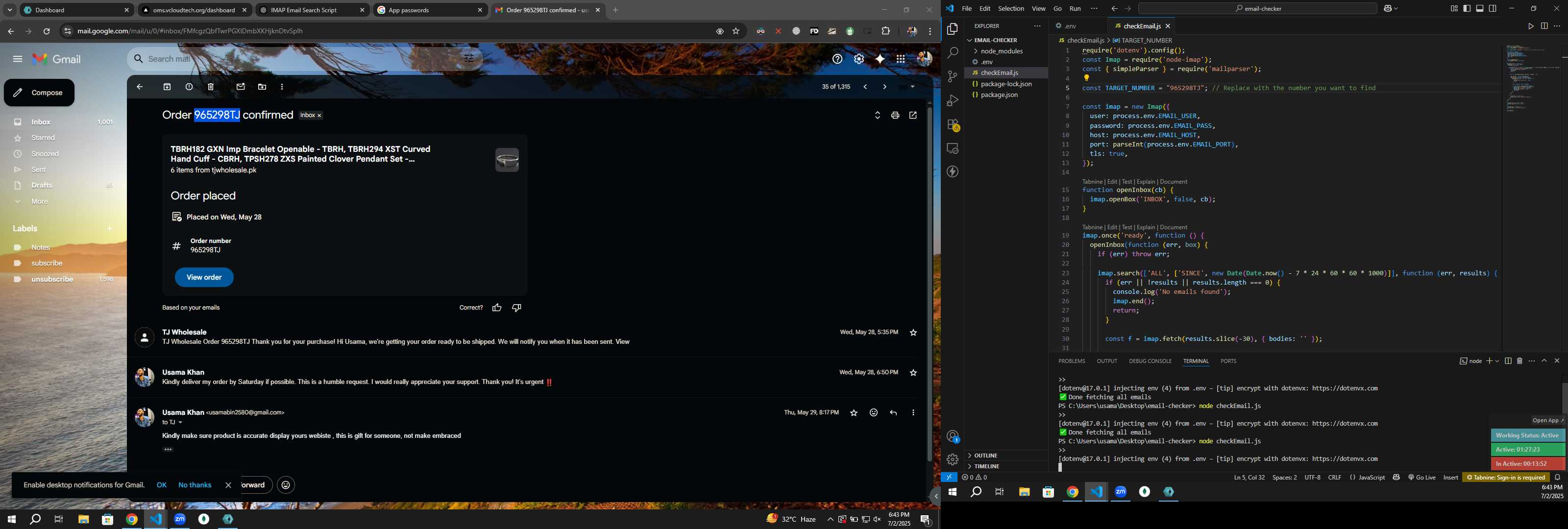Go to the newer email
This screenshot has height=529, width=1568.
865,87
